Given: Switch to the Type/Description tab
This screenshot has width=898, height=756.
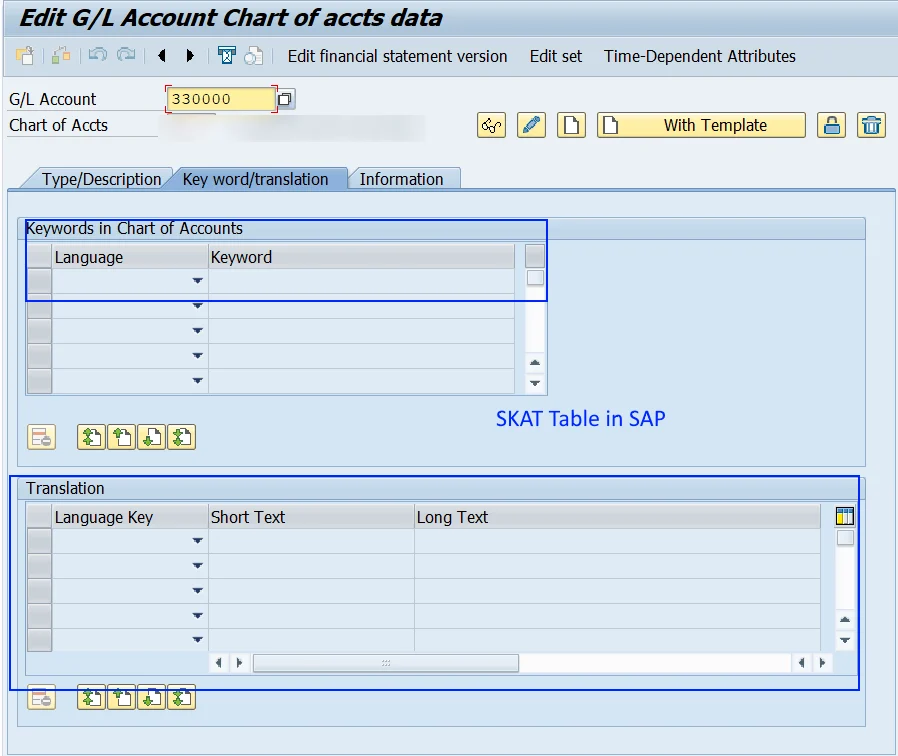Looking at the screenshot, I should (x=101, y=179).
